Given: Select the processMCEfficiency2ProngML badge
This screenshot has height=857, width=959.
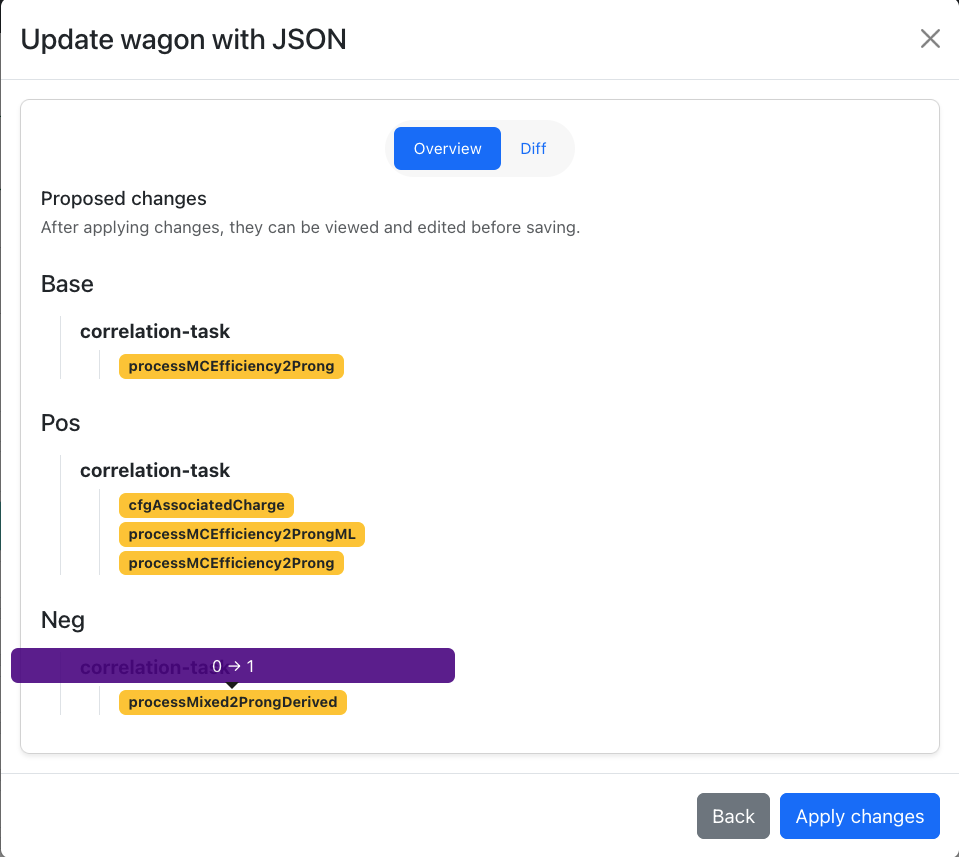Looking at the screenshot, I should click(x=242, y=534).
